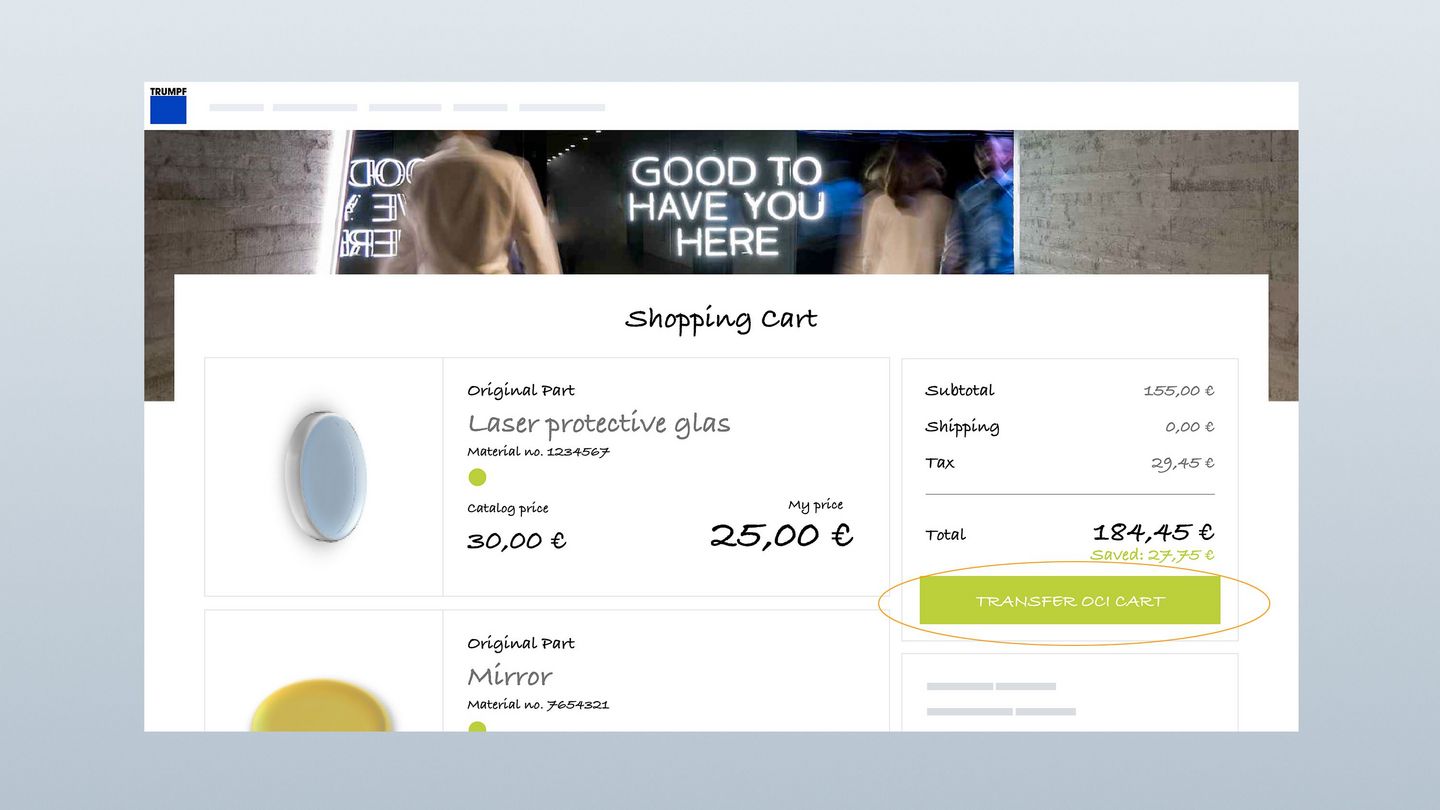Click the catalog price 30,00 €
This screenshot has height=810, width=1440.
[x=516, y=541]
